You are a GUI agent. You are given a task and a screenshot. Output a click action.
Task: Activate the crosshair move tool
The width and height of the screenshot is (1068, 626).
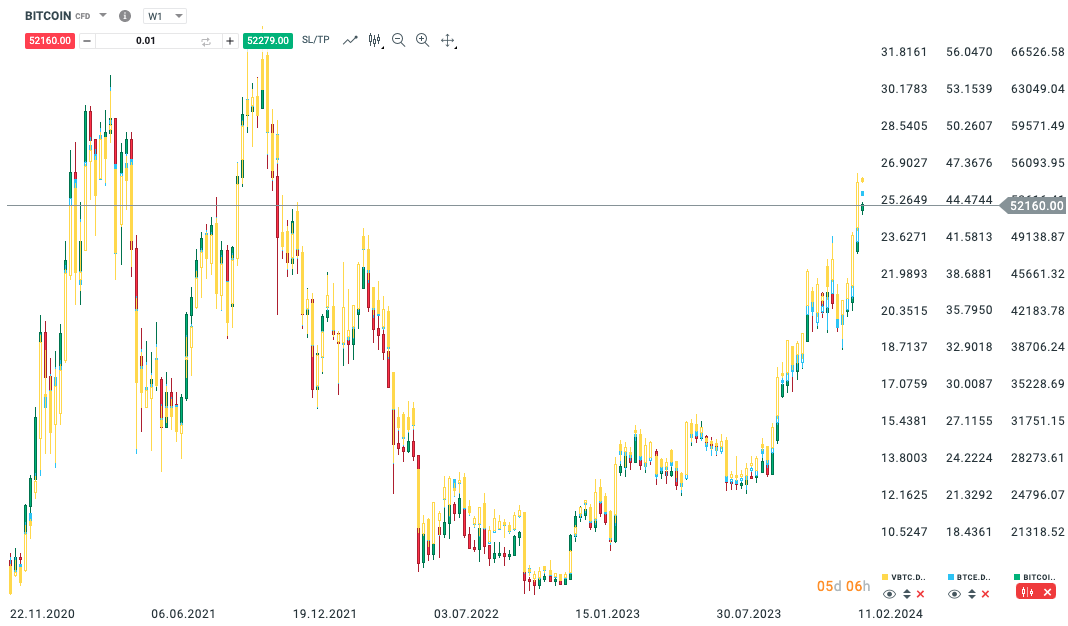[x=447, y=40]
